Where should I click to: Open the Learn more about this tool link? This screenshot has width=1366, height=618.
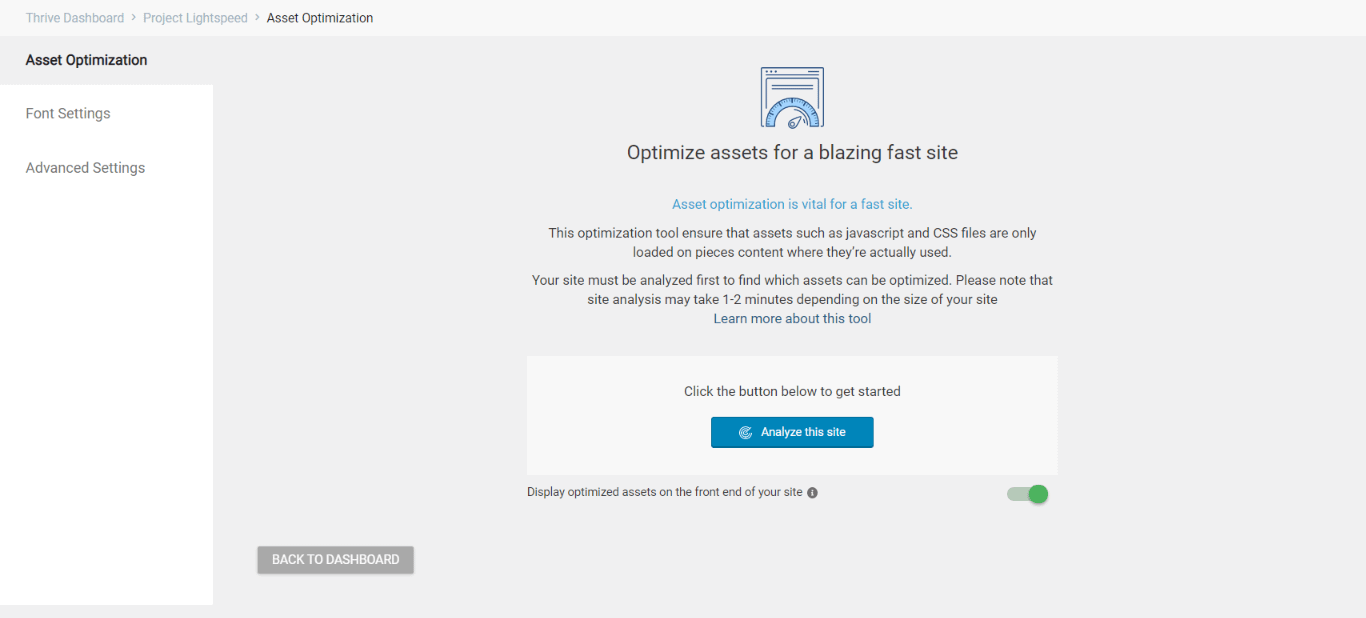tap(792, 319)
